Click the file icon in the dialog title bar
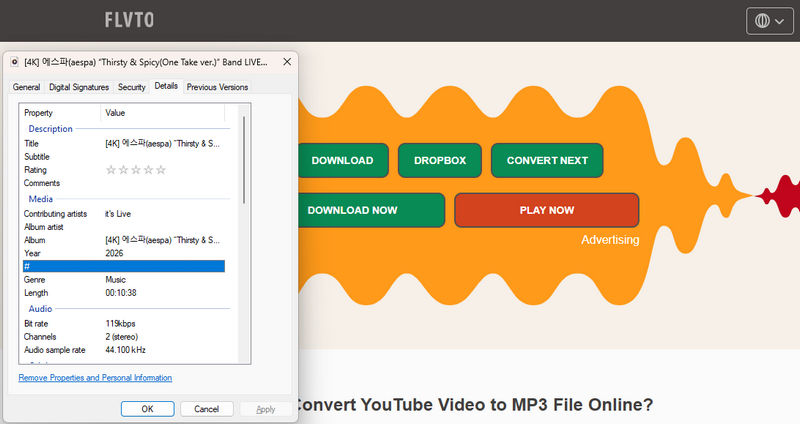 [14, 62]
